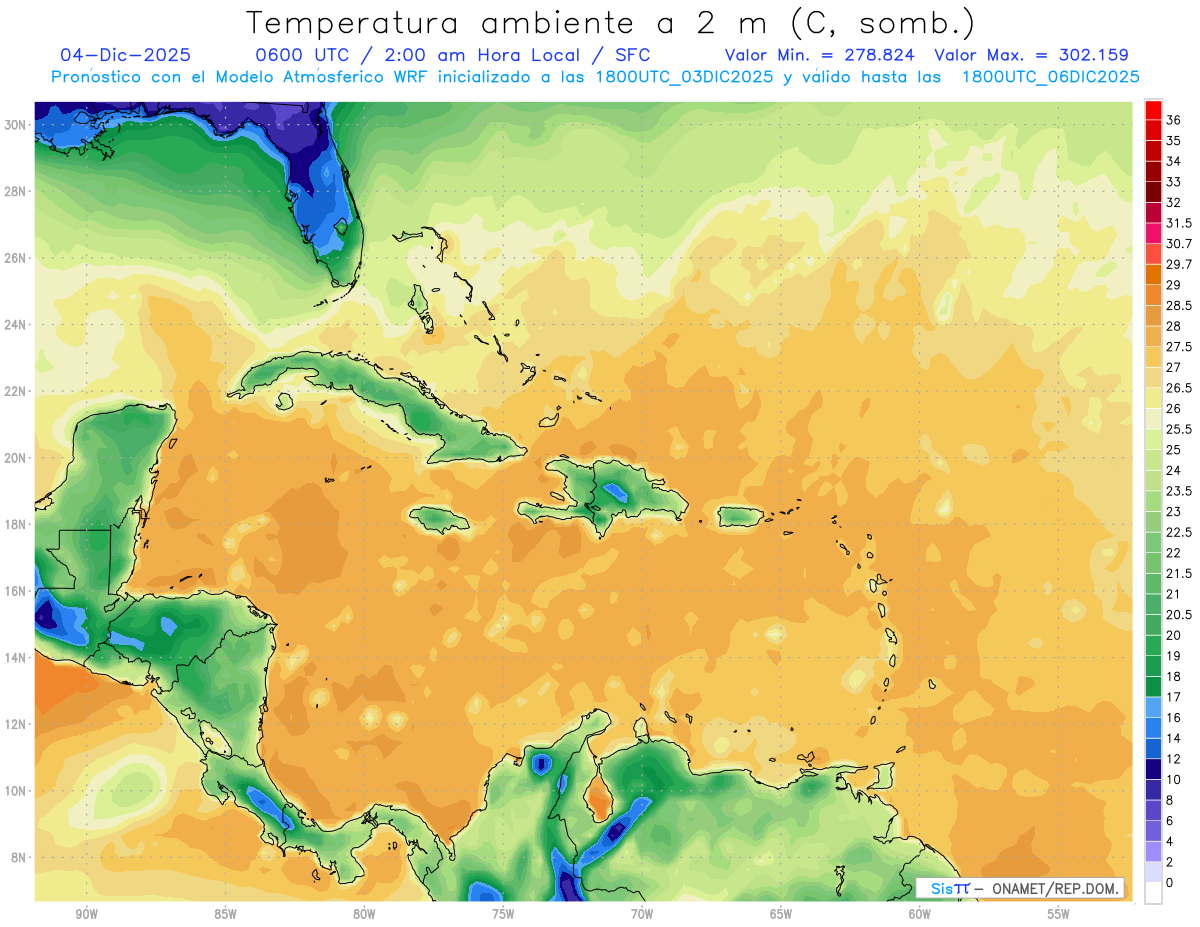Screen dimensions: 1200x927
Task: Select the date text "04-Dic-2025"
Action: click(x=125, y=55)
